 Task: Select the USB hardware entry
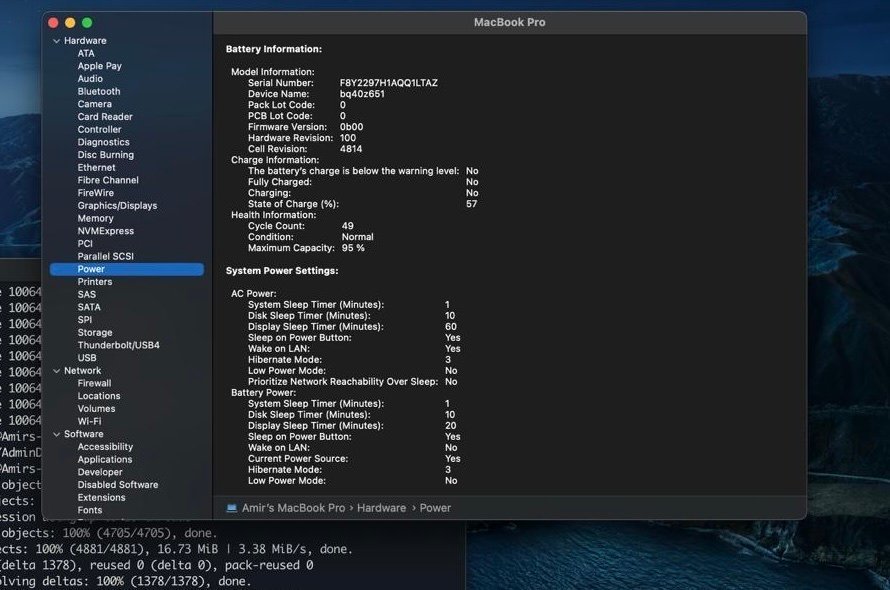[87, 358]
